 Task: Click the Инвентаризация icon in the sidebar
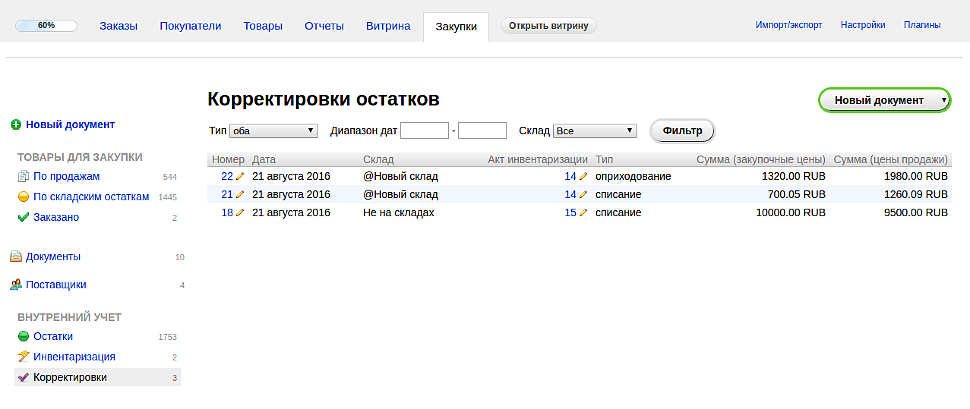[24, 356]
